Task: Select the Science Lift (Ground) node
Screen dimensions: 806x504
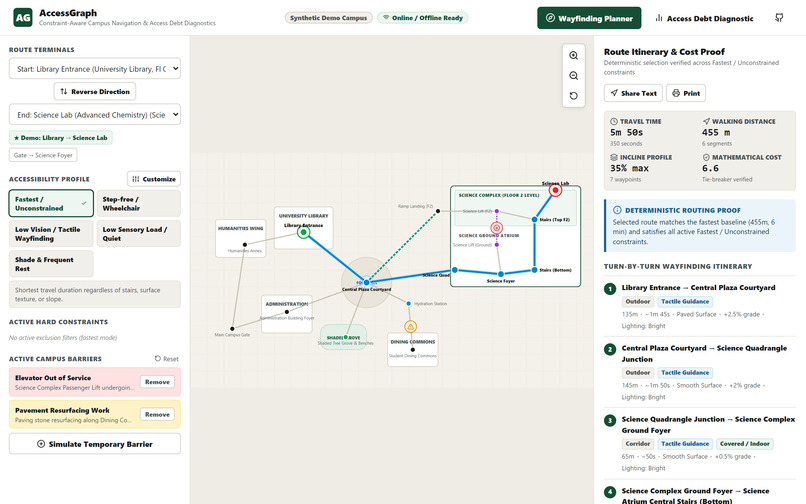Action: 497,245
